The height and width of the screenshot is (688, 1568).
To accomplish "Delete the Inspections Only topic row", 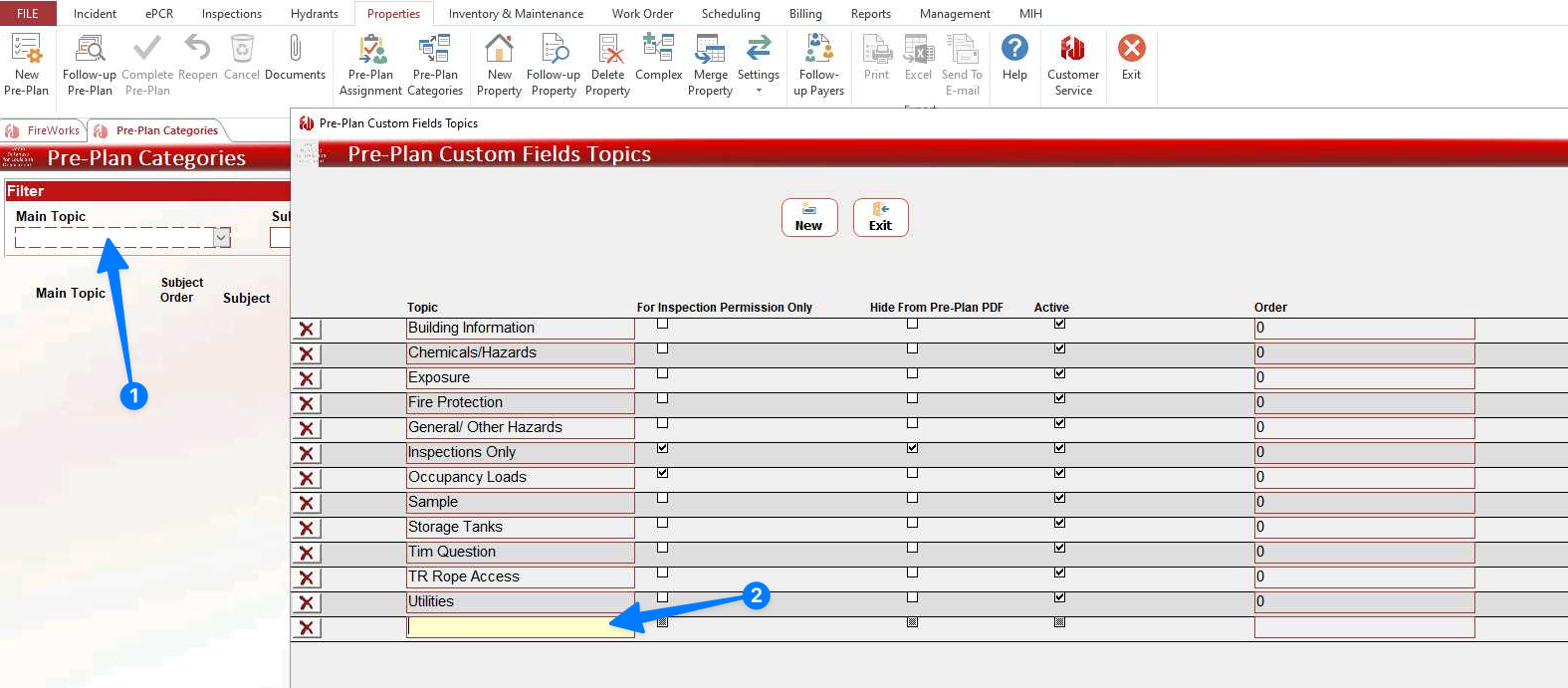I will [x=307, y=454].
